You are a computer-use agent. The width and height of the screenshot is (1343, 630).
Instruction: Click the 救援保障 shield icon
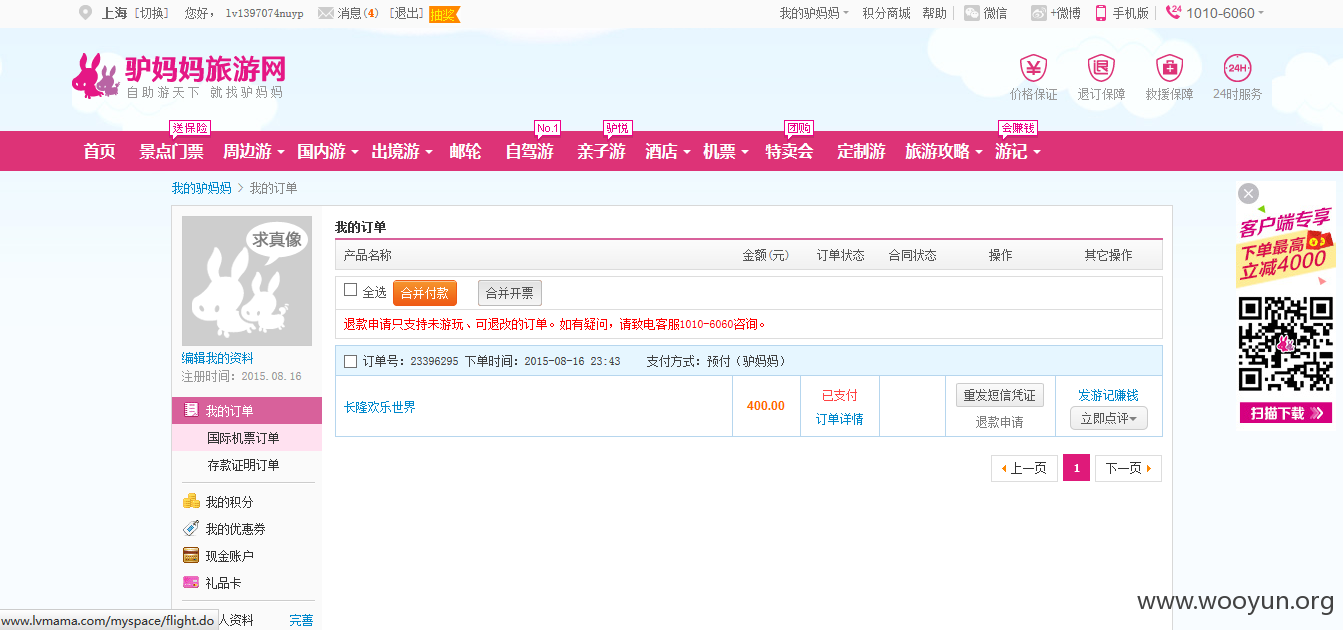pyautogui.click(x=1169, y=68)
